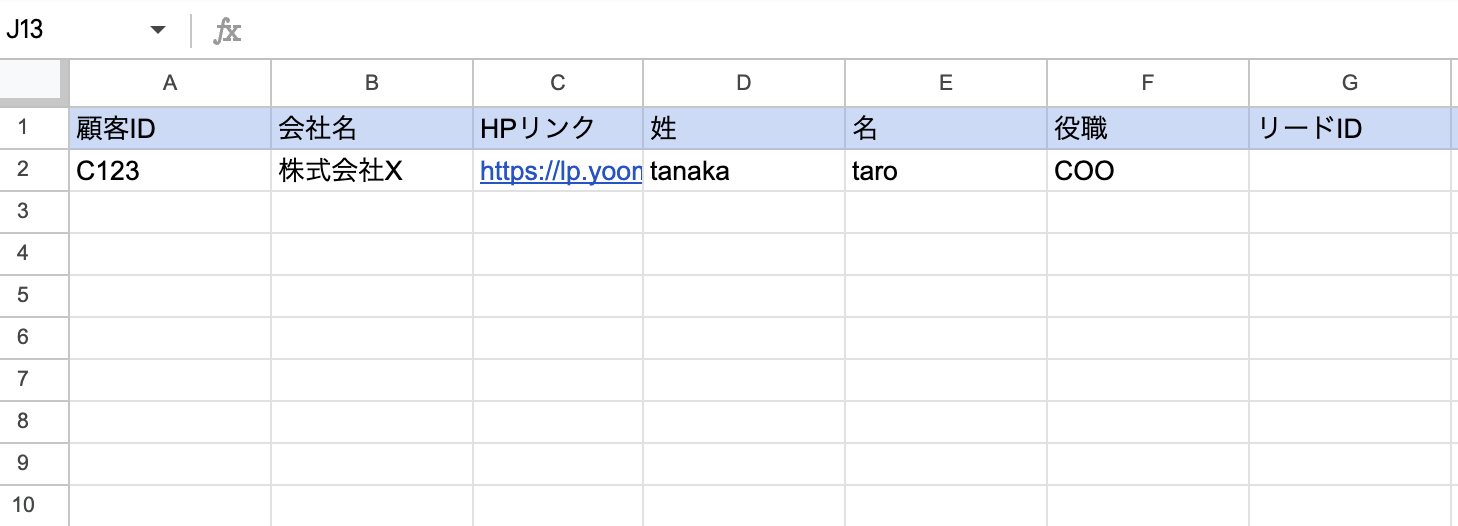The image size is (1458, 526).
Task: Click the 株式会社X cell
Action: pyautogui.click(x=372, y=171)
